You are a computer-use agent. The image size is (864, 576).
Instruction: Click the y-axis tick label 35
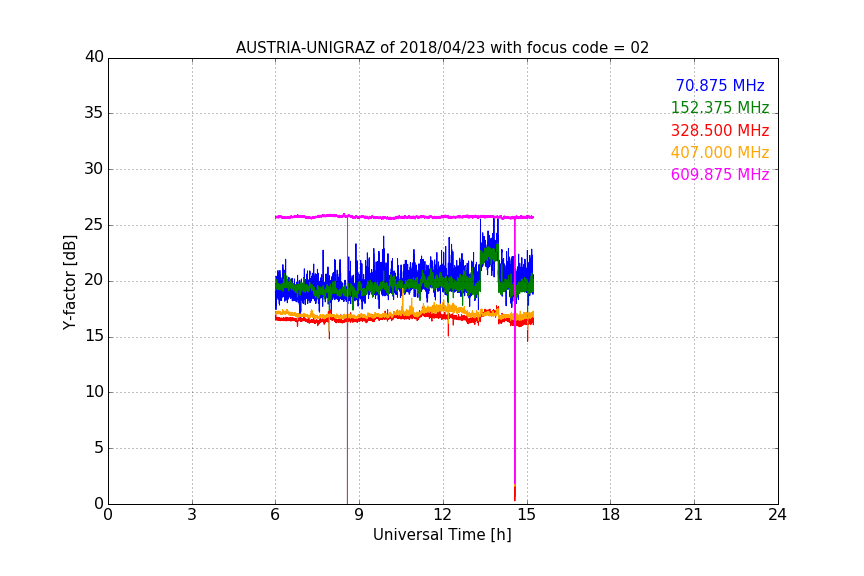pos(94,112)
